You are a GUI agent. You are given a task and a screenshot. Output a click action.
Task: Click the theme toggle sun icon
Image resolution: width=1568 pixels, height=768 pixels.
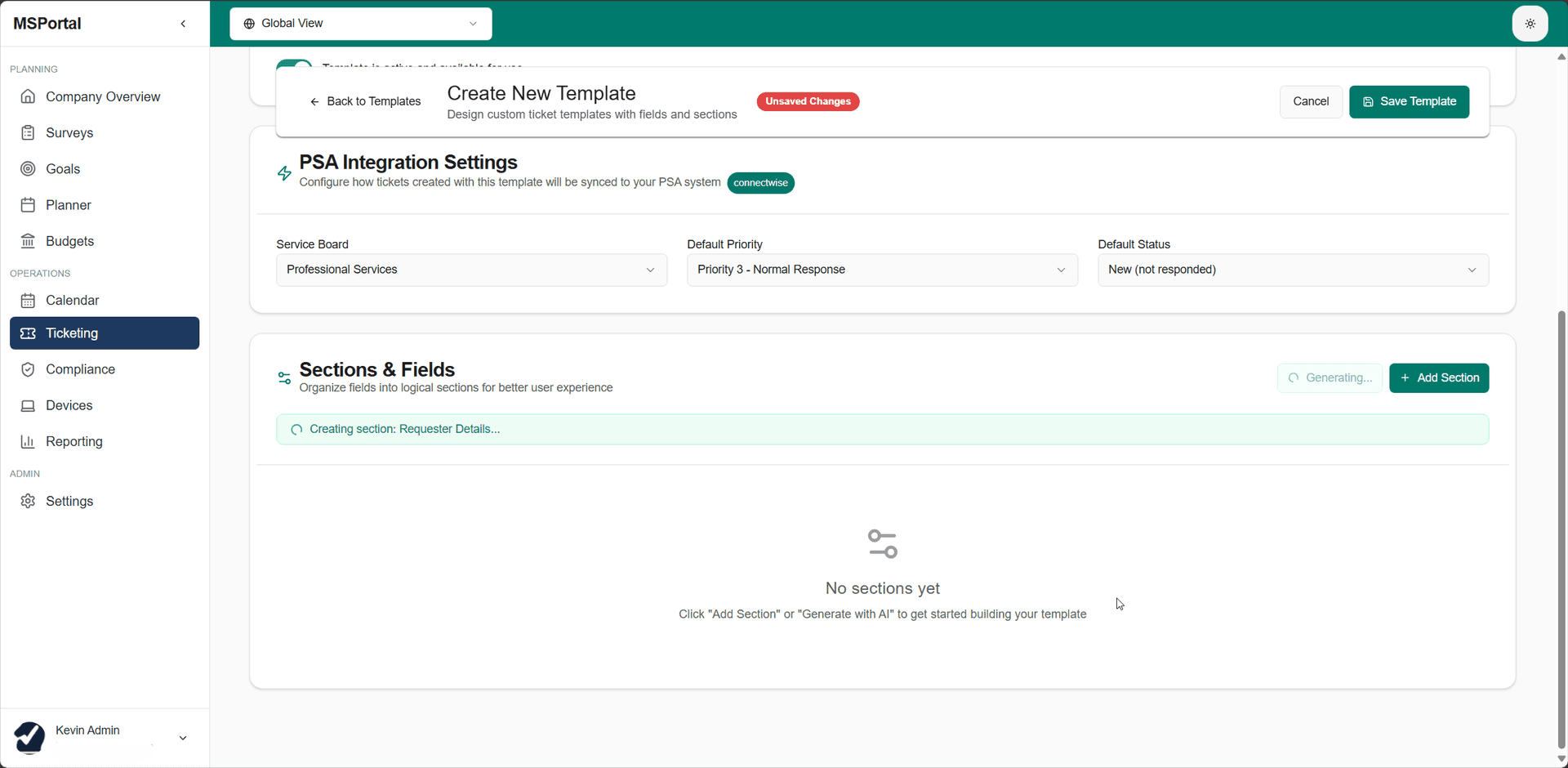(1530, 24)
